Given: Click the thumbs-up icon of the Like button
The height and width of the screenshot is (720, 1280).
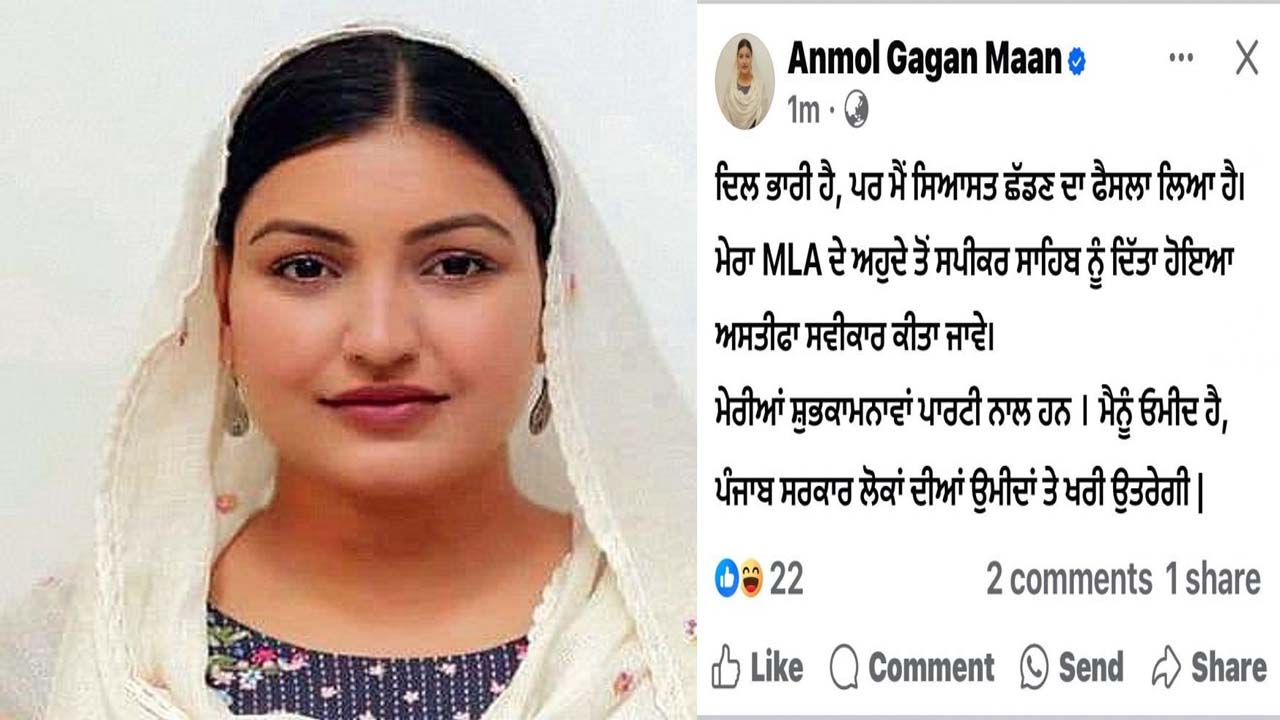Looking at the screenshot, I should tap(725, 666).
